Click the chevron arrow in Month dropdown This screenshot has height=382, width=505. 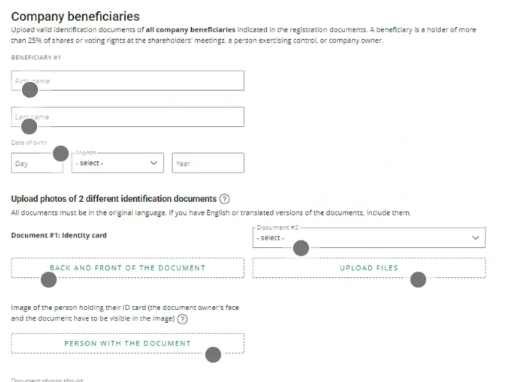point(154,163)
